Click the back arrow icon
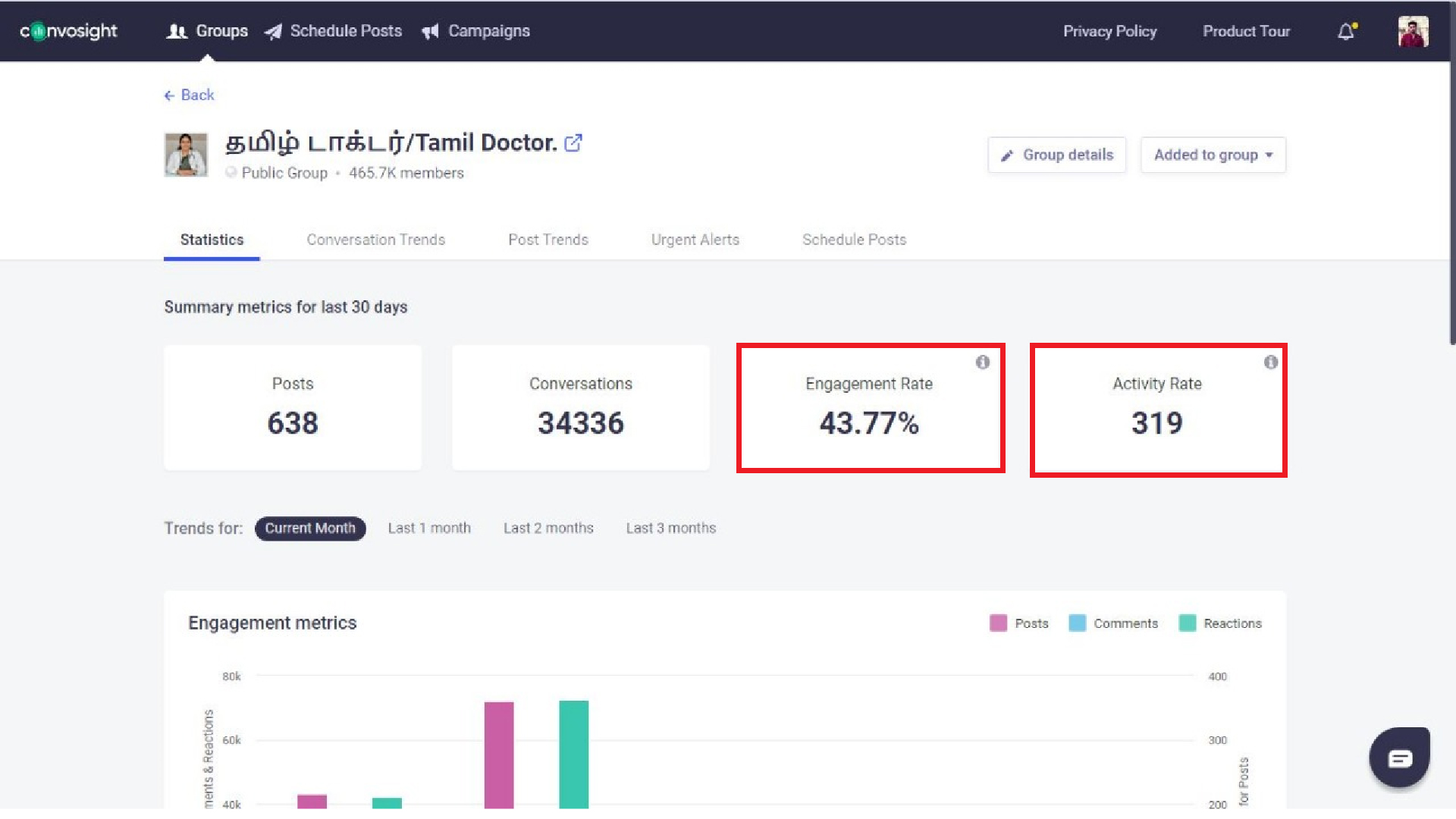 [169, 96]
